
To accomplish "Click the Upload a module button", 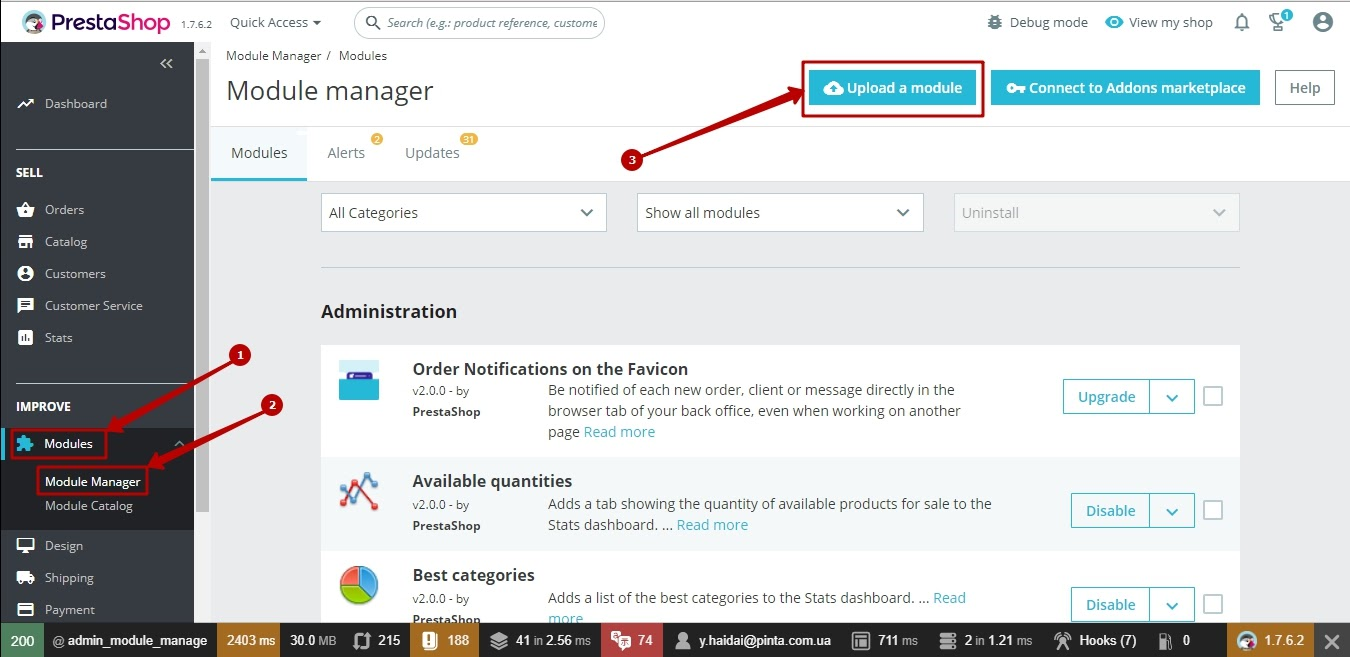I will coord(892,88).
